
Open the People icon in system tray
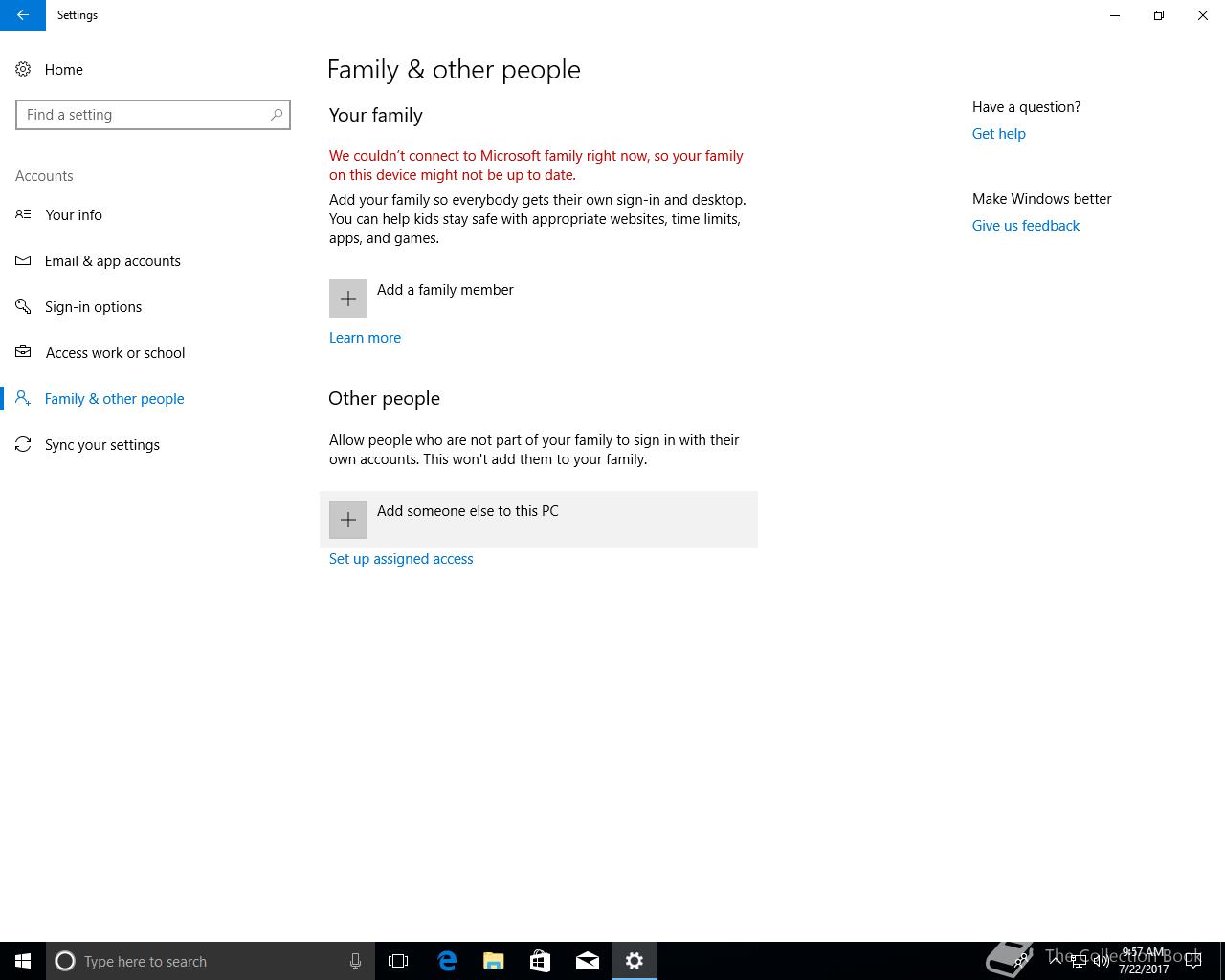coord(1023,961)
